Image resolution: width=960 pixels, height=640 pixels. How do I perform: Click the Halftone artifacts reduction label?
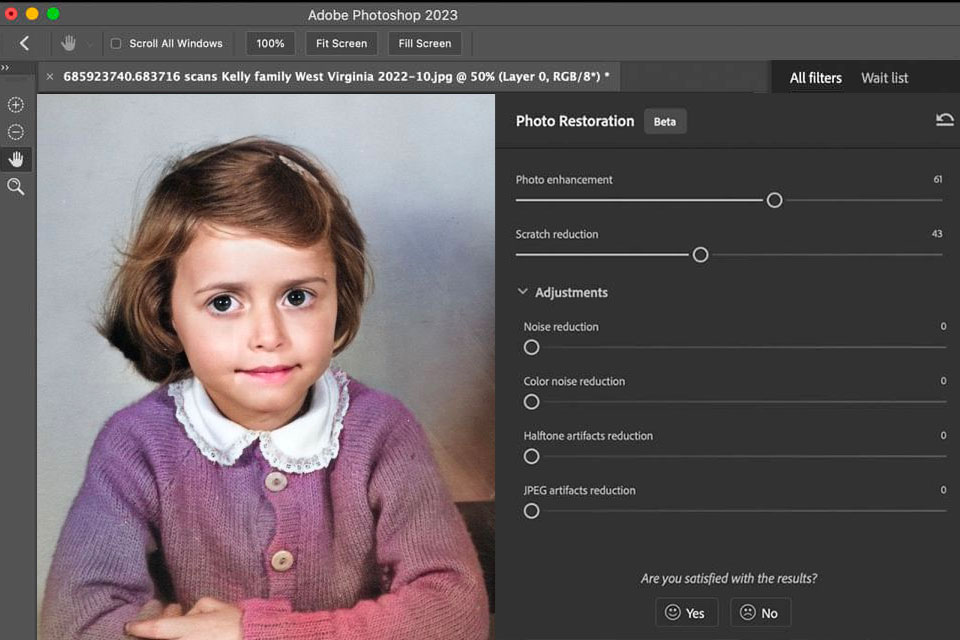588,435
